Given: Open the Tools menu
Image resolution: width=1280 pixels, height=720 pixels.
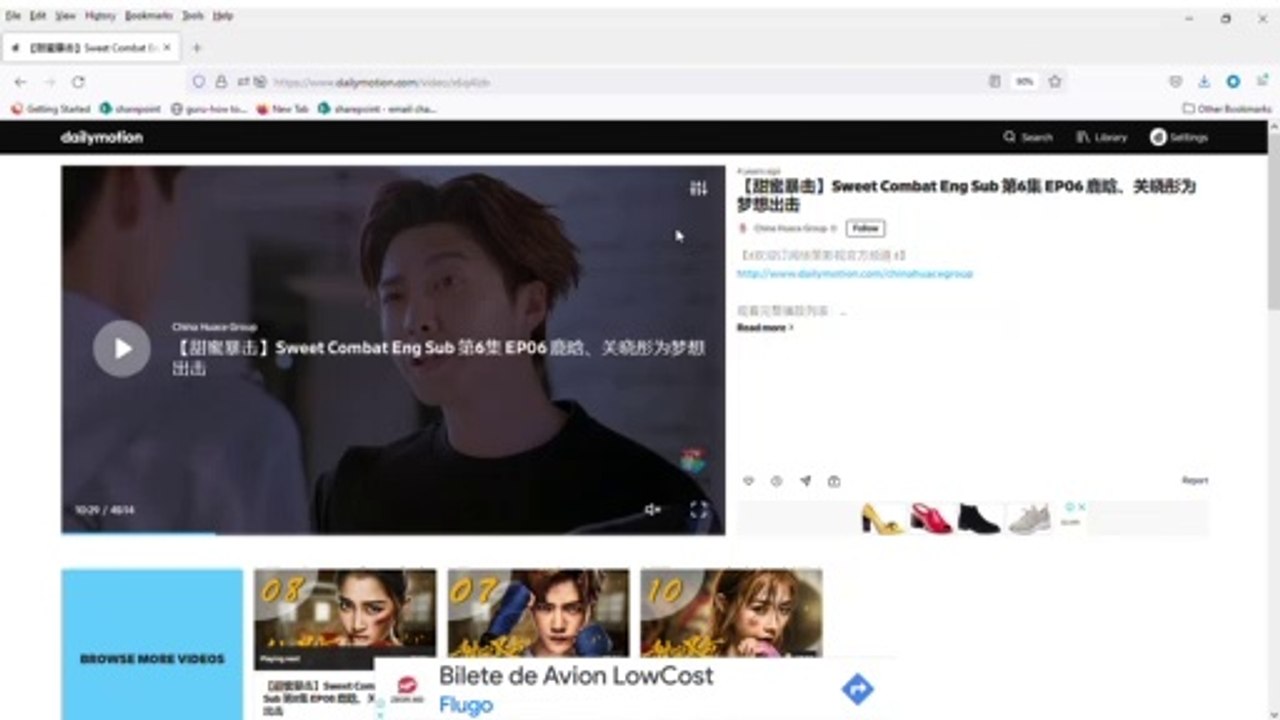Looking at the screenshot, I should (x=193, y=16).
